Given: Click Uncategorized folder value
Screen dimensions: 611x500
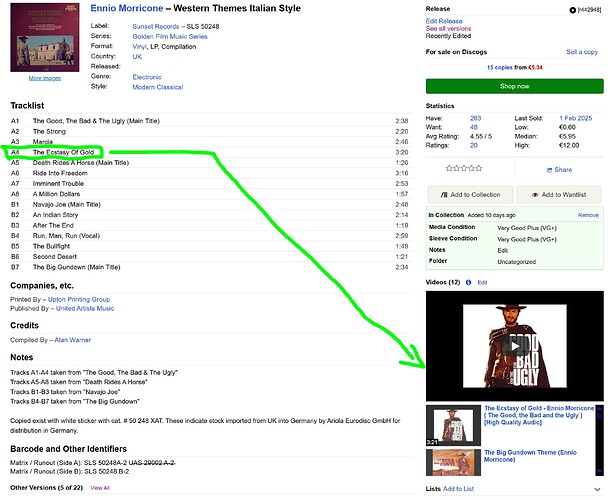Looking at the screenshot, I should coord(516,262).
